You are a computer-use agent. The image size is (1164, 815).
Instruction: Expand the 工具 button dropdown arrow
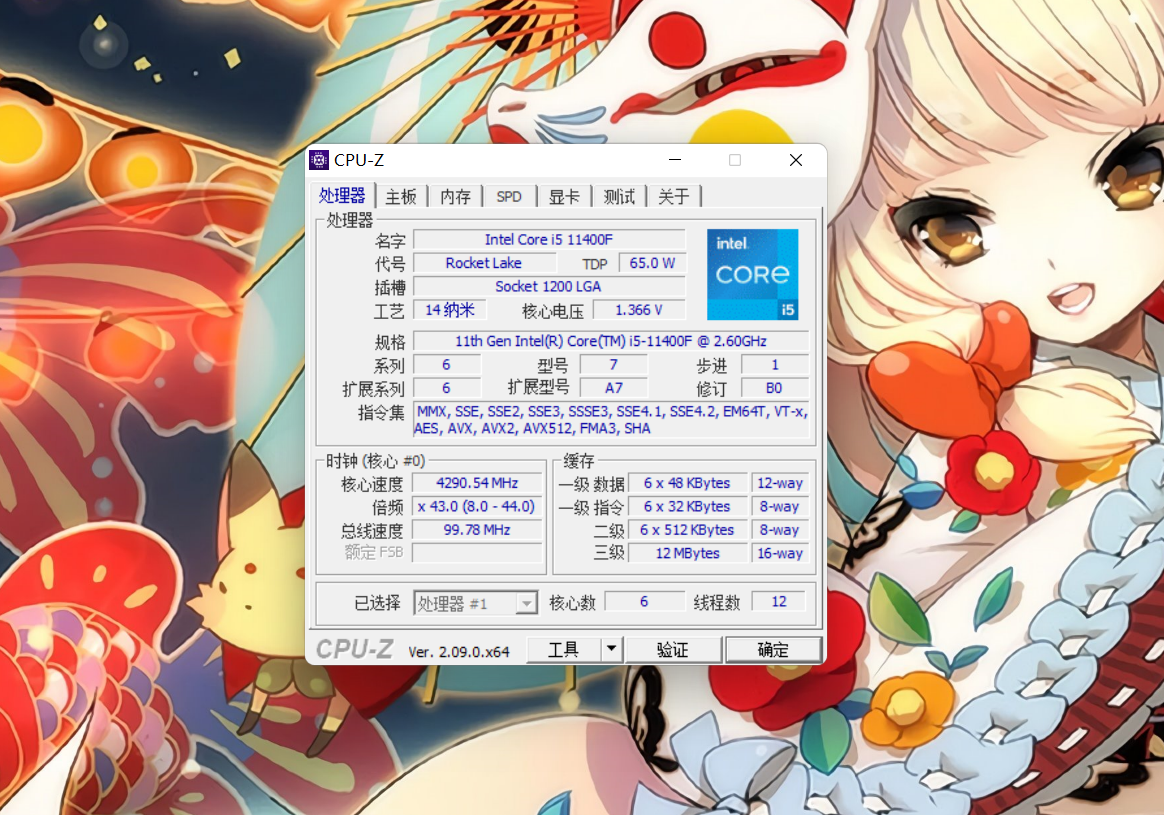coord(611,649)
